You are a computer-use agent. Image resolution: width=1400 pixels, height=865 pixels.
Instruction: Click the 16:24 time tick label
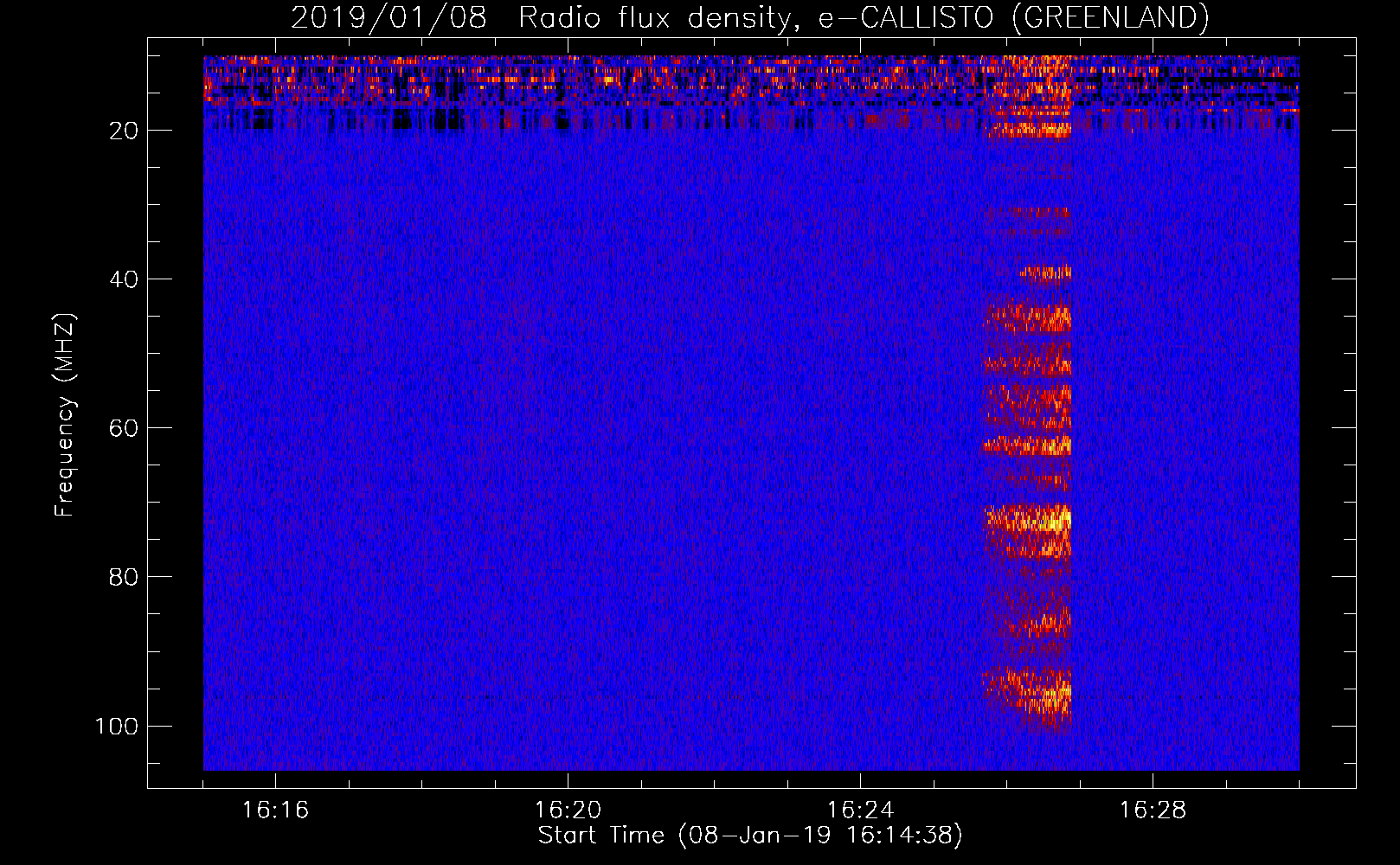[x=860, y=811]
